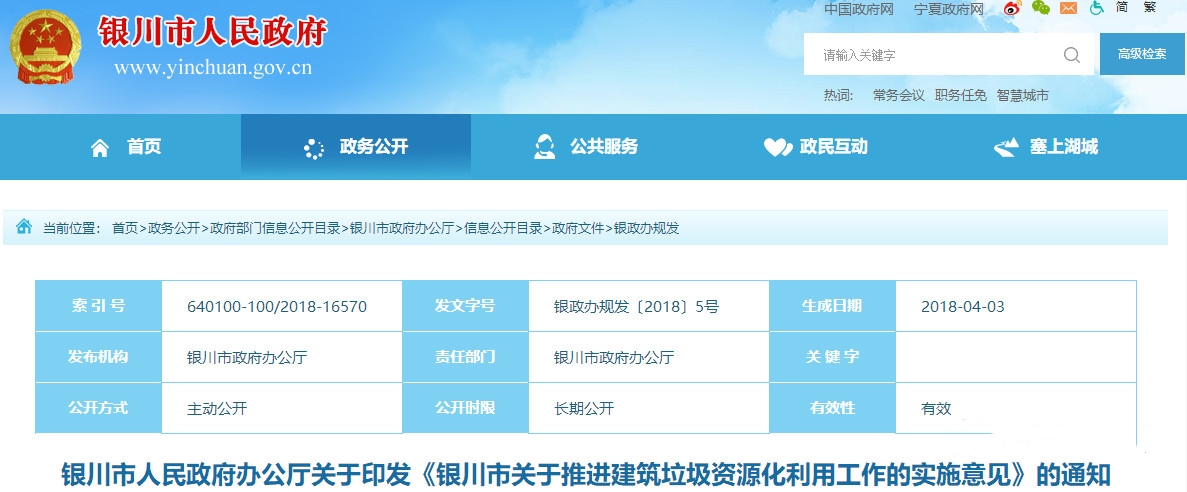Click the email envelope icon

1068,8
